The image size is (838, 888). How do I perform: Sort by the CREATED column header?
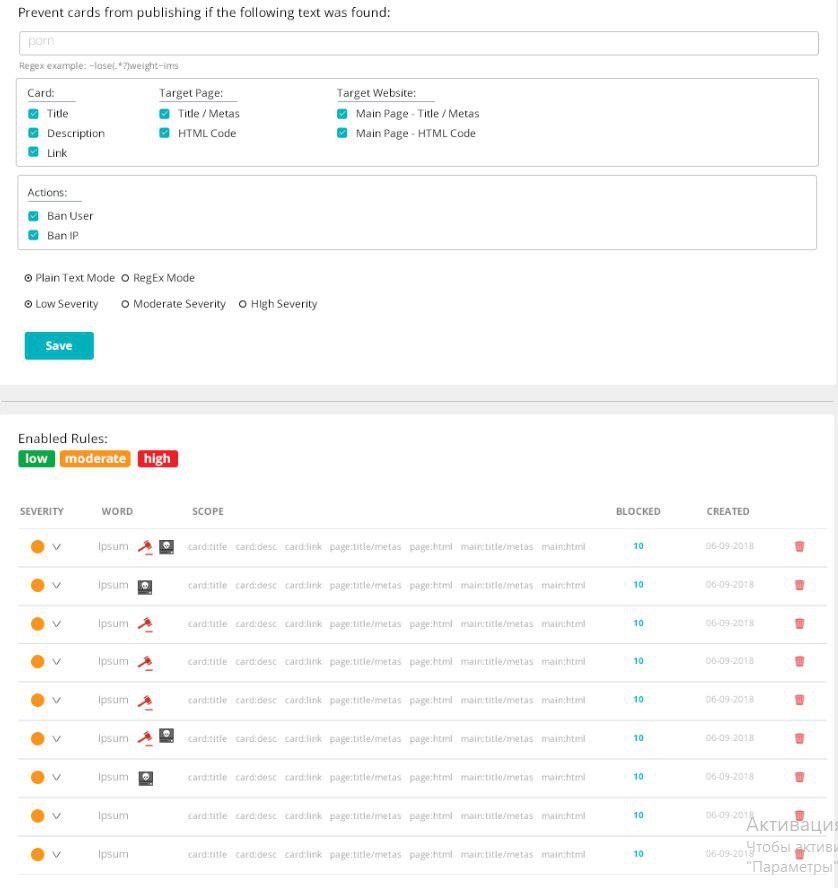728,511
